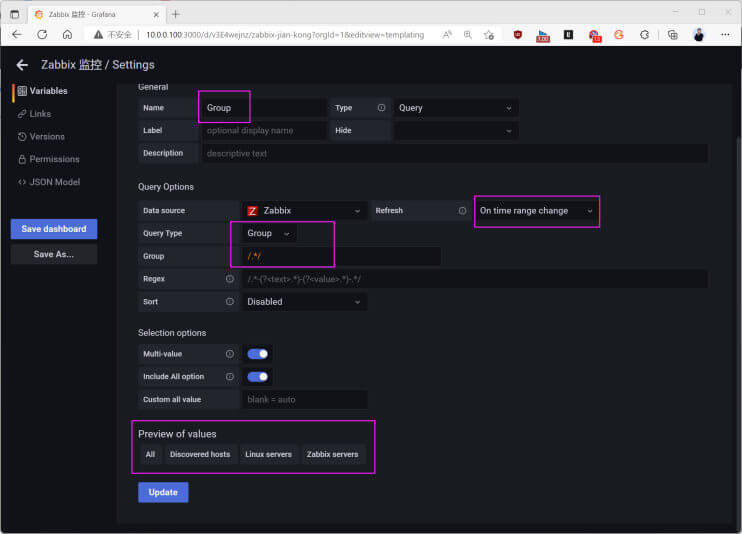Open the Type dropdown showing Query
742x534 pixels.
click(x=456, y=108)
